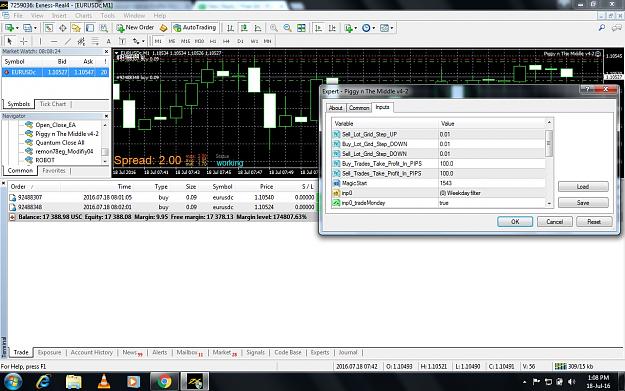This screenshot has width=625, height=391.
Task: Toggle the Market Watch panel icon
Action: pyautogui.click(x=49, y=28)
